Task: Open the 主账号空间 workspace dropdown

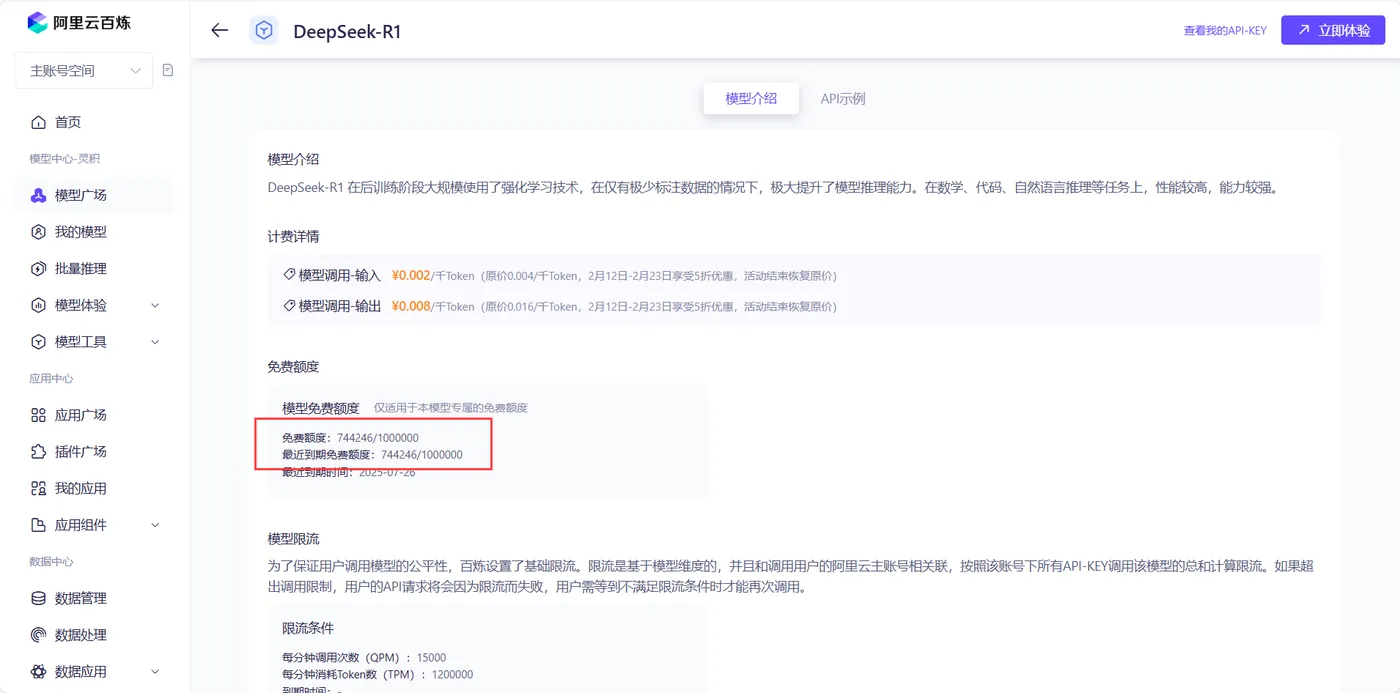Action: (84, 70)
